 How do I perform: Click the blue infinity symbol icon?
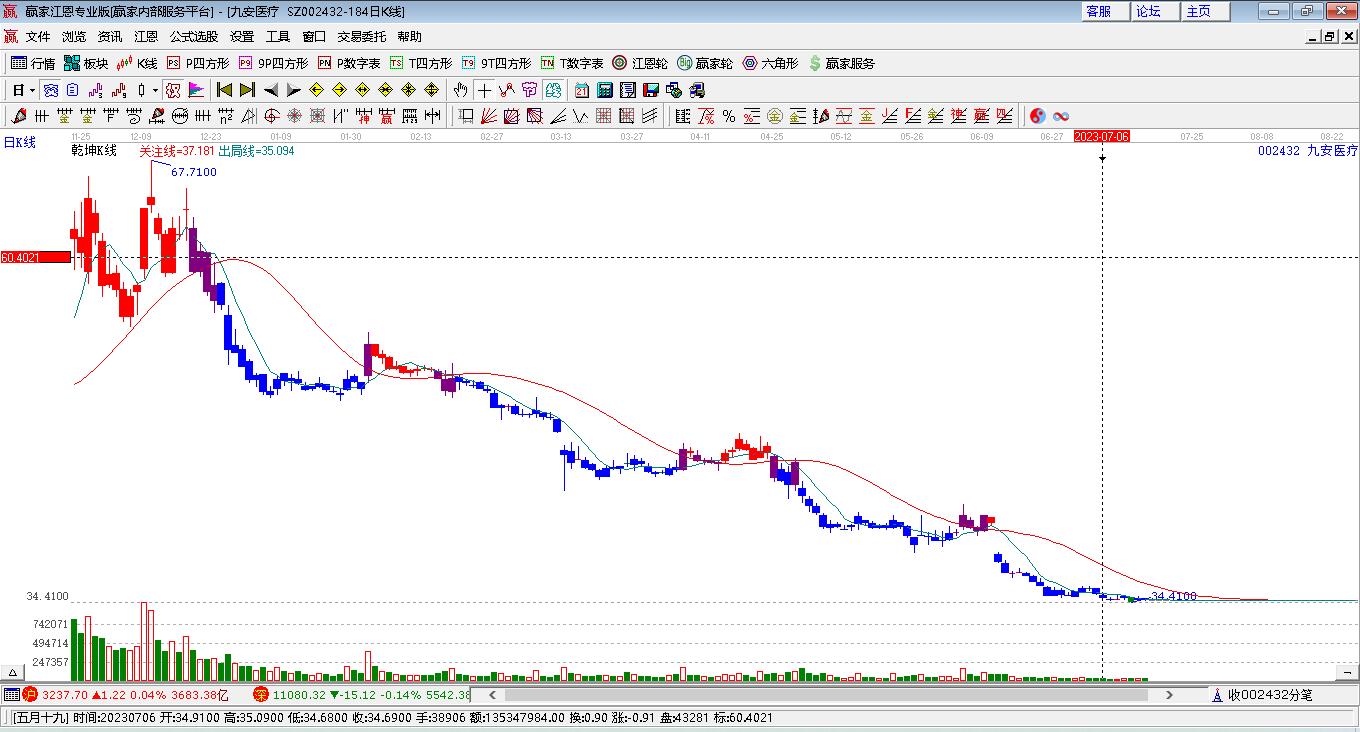[1061, 116]
